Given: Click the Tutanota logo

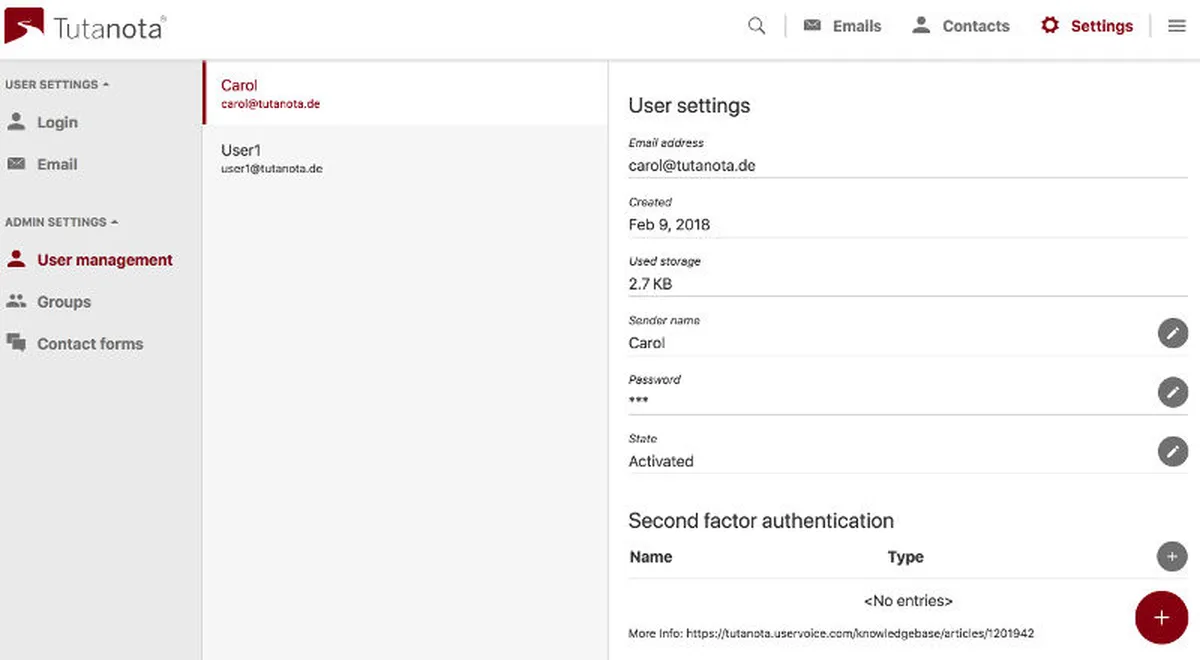Looking at the screenshot, I should pyautogui.click(x=84, y=27).
